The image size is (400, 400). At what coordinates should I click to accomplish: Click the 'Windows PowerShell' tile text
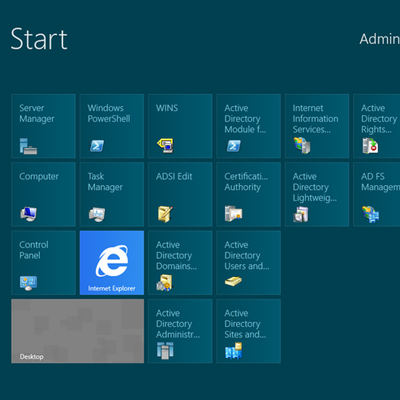[x=109, y=113]
